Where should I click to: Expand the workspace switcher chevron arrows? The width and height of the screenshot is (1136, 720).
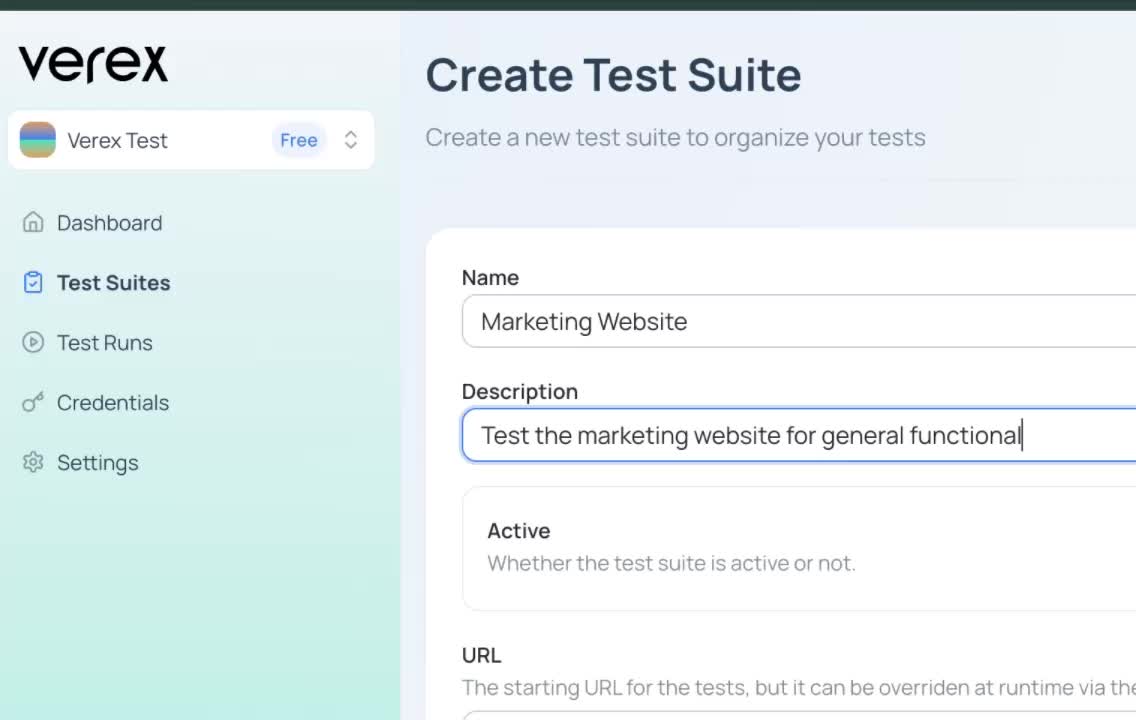[350, 140]
